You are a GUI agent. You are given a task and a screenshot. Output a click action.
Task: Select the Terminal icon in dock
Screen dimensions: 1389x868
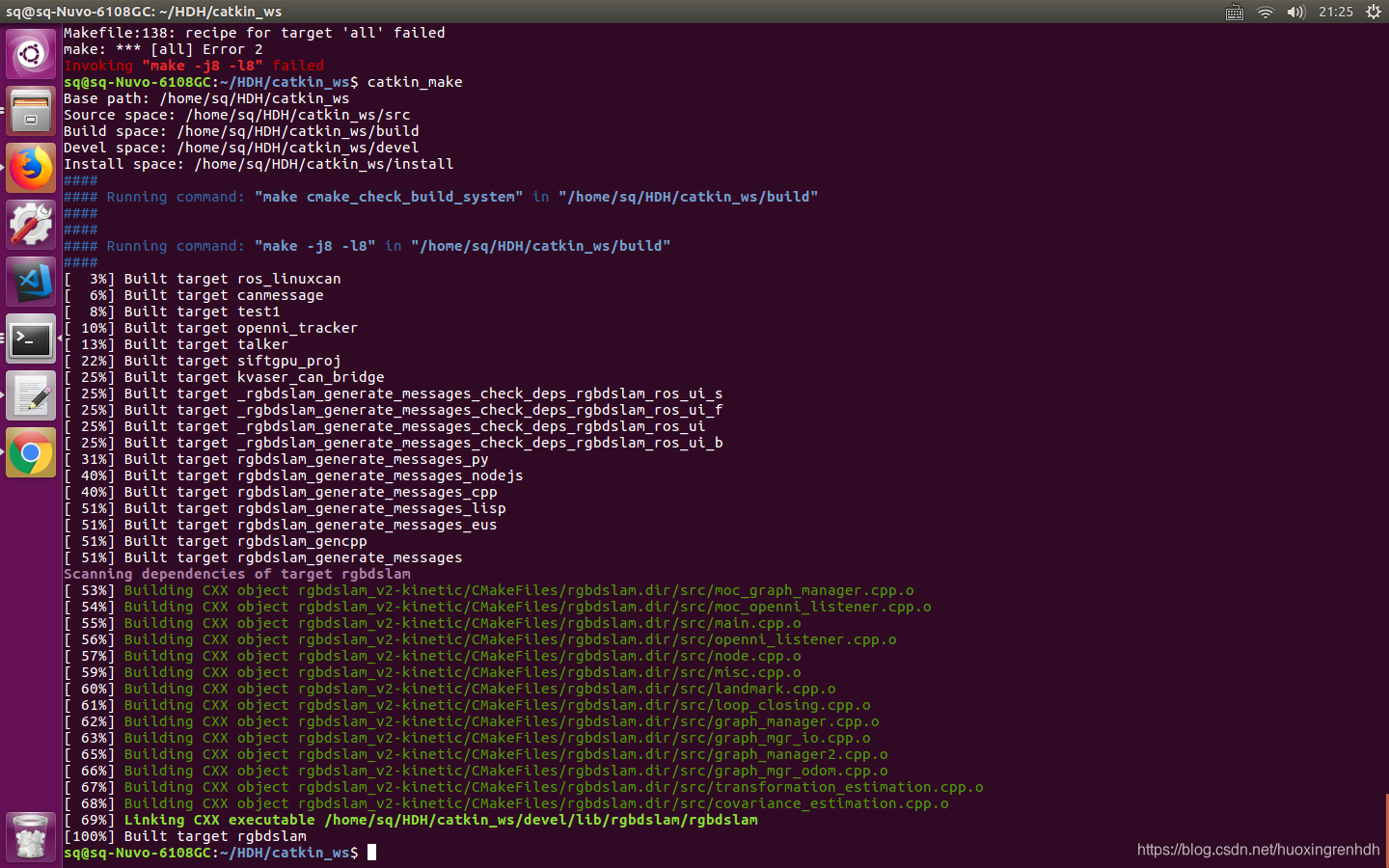tap(31, 339)
